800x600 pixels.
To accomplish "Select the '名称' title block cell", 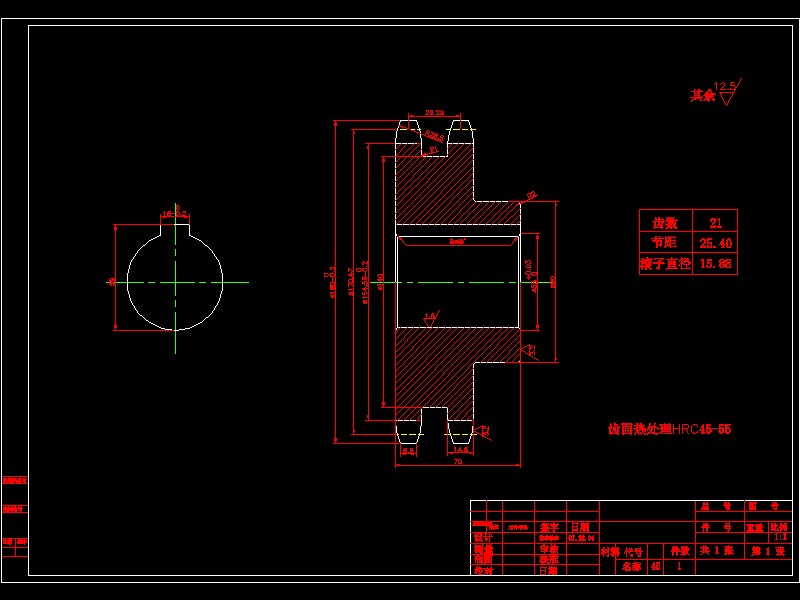I will [x=632, y=566].
